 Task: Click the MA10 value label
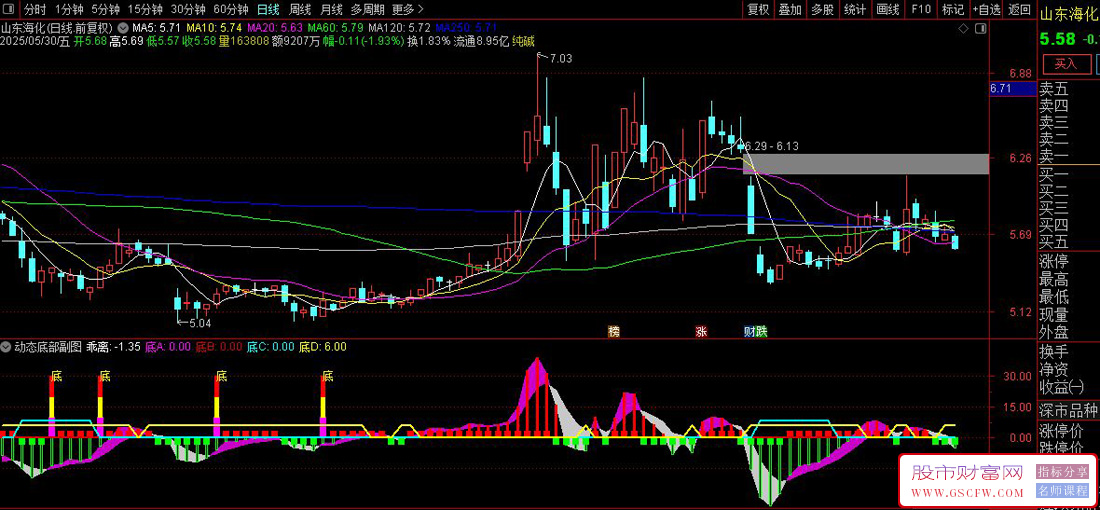pyautogui.click(x=214, y=28)
